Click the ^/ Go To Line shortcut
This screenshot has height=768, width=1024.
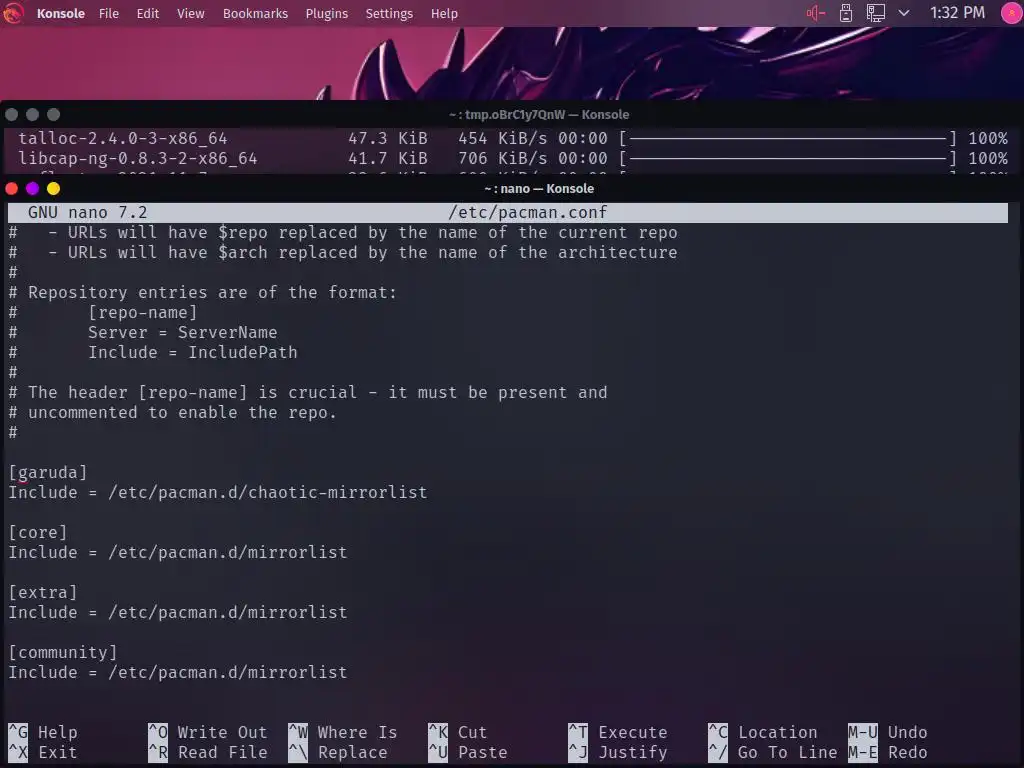click(x=773, y=753)
